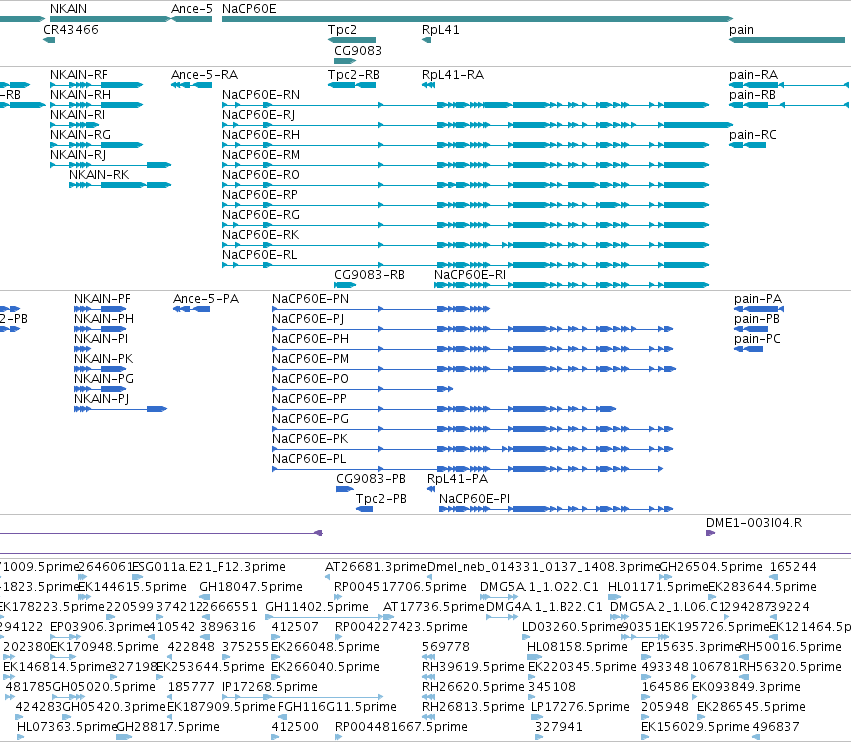Click protein NKAIN-PJ label
The image size is (851, 742).
coord(102,399)
